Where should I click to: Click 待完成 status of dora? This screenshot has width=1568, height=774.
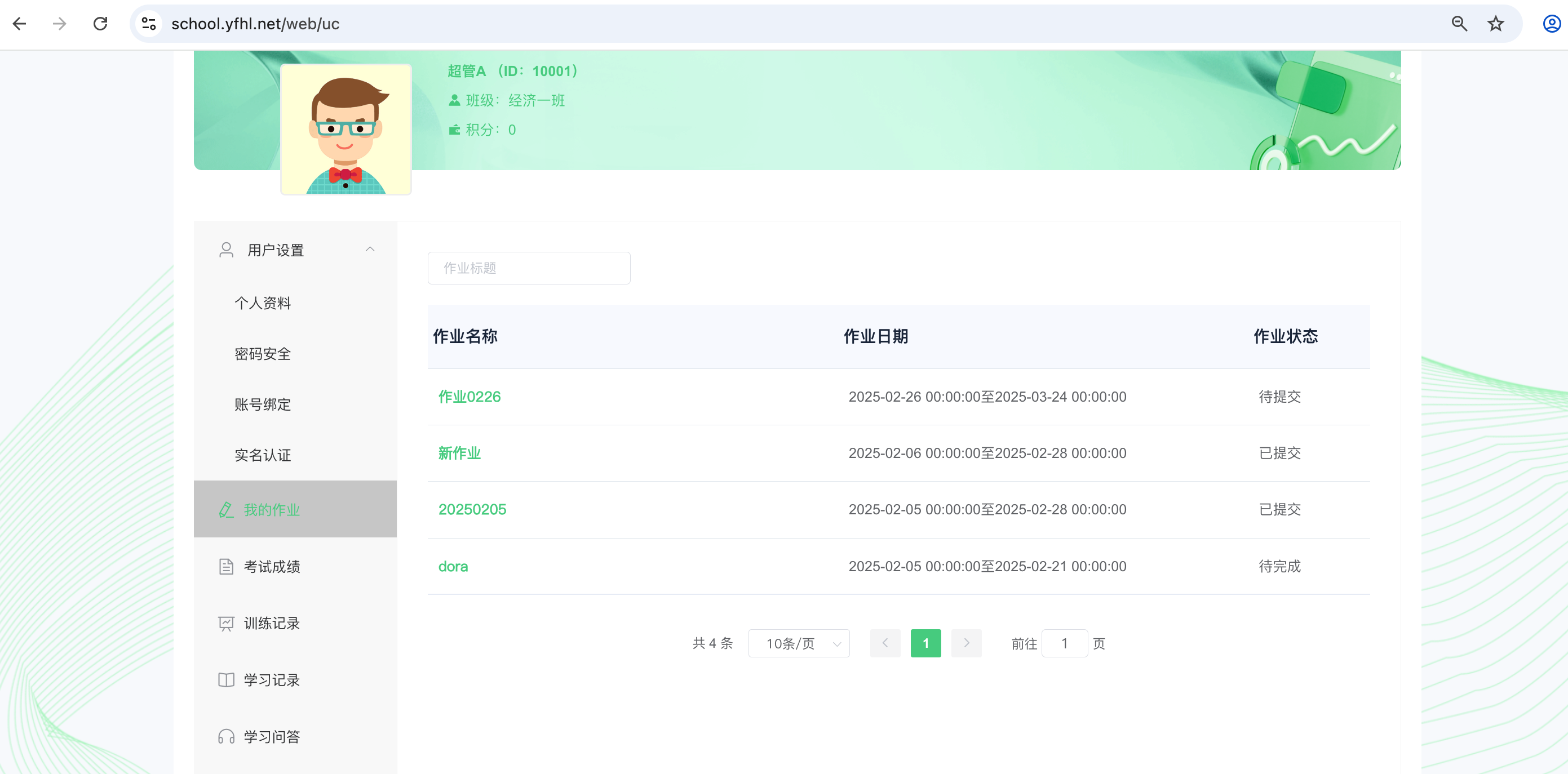pyautogui.click(x=1279, y=567)
